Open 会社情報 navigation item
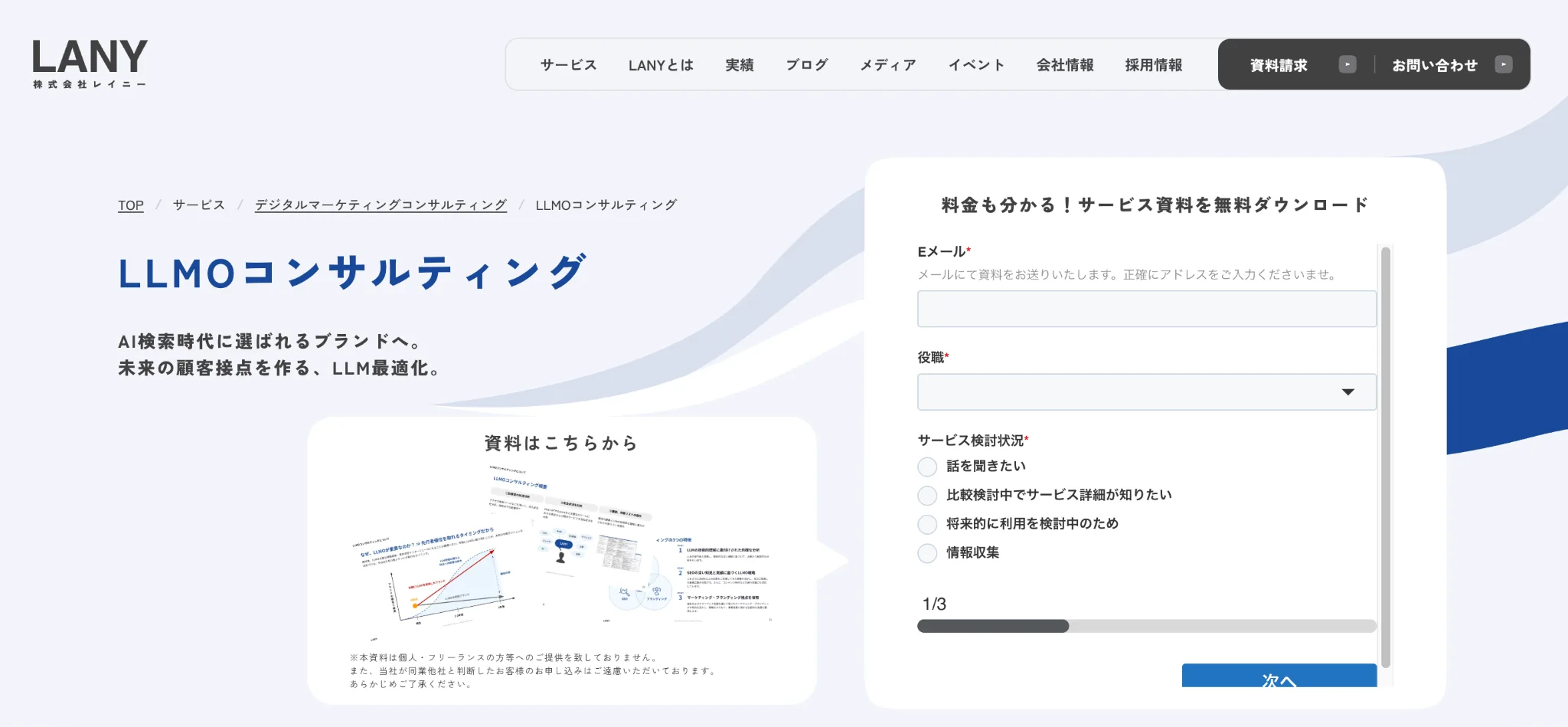The image size is (1568, 727). pos(1065,65)
